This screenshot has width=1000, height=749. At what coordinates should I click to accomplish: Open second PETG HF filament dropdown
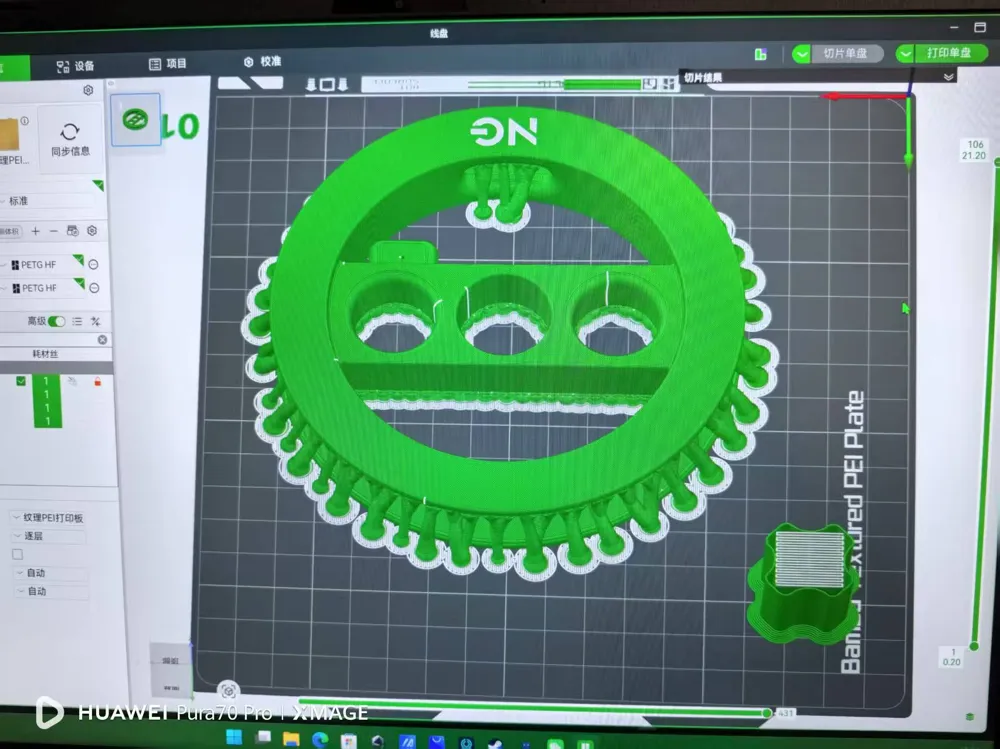[x=43, y=288]
